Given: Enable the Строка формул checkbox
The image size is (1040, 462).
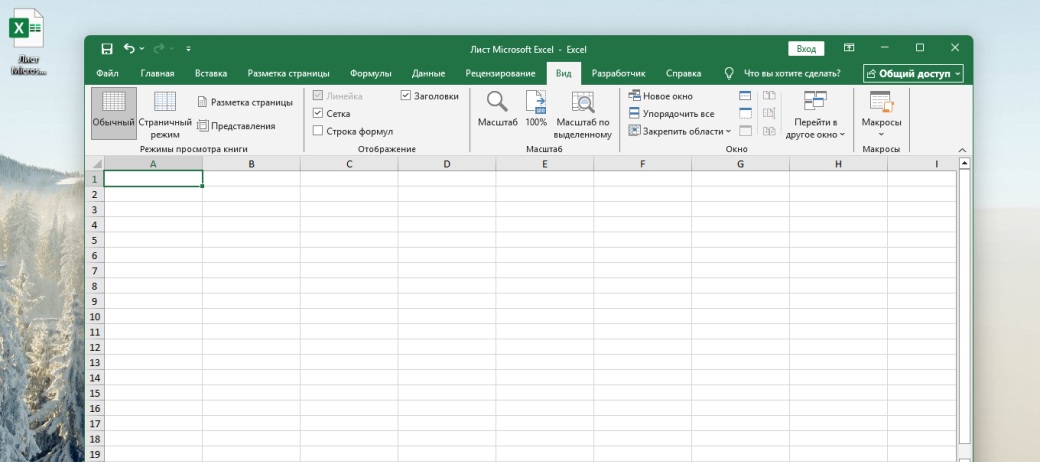Looking at the screenshot, I should click(x=318, y=131).
